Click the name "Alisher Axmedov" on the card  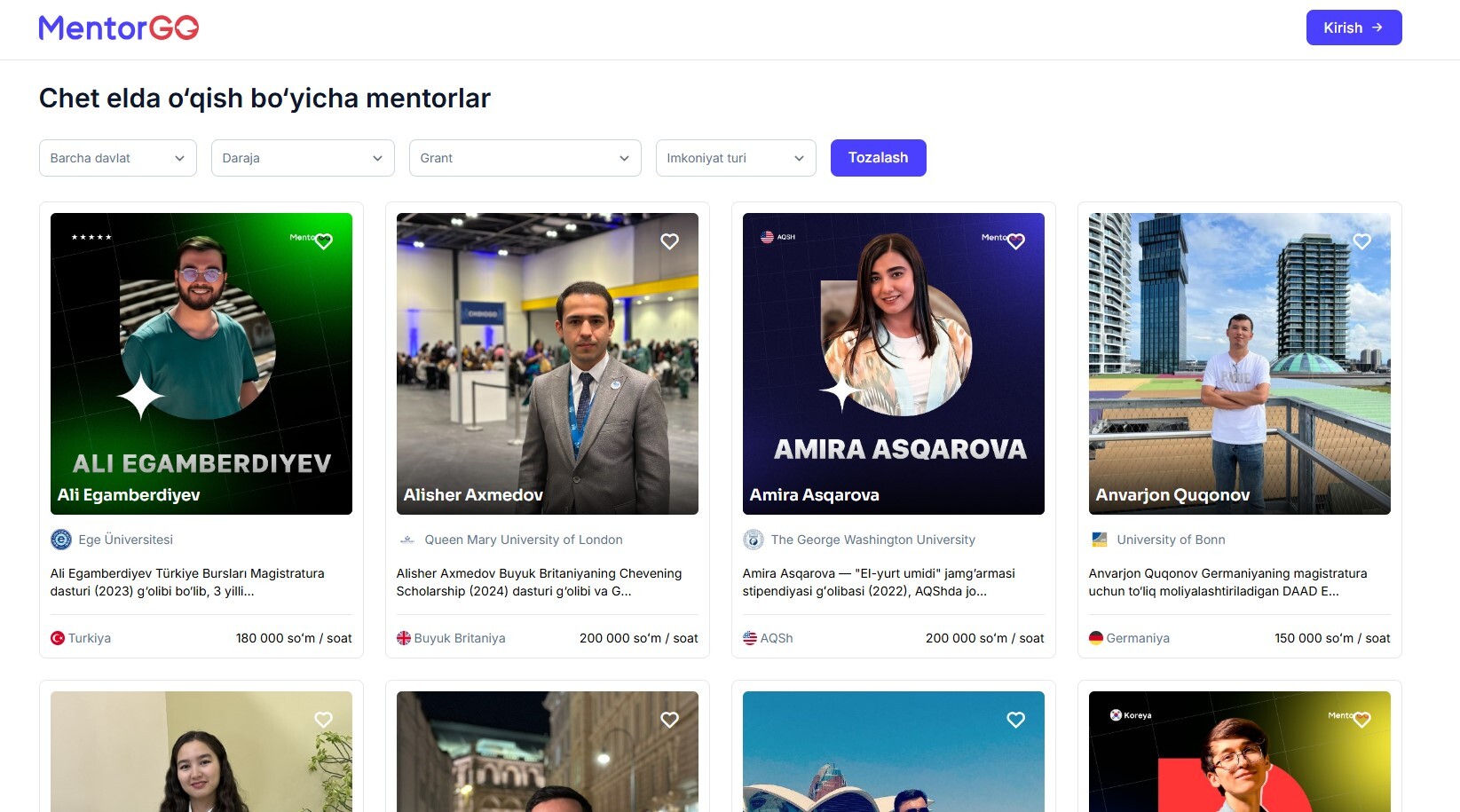click(x=473, y=495)
